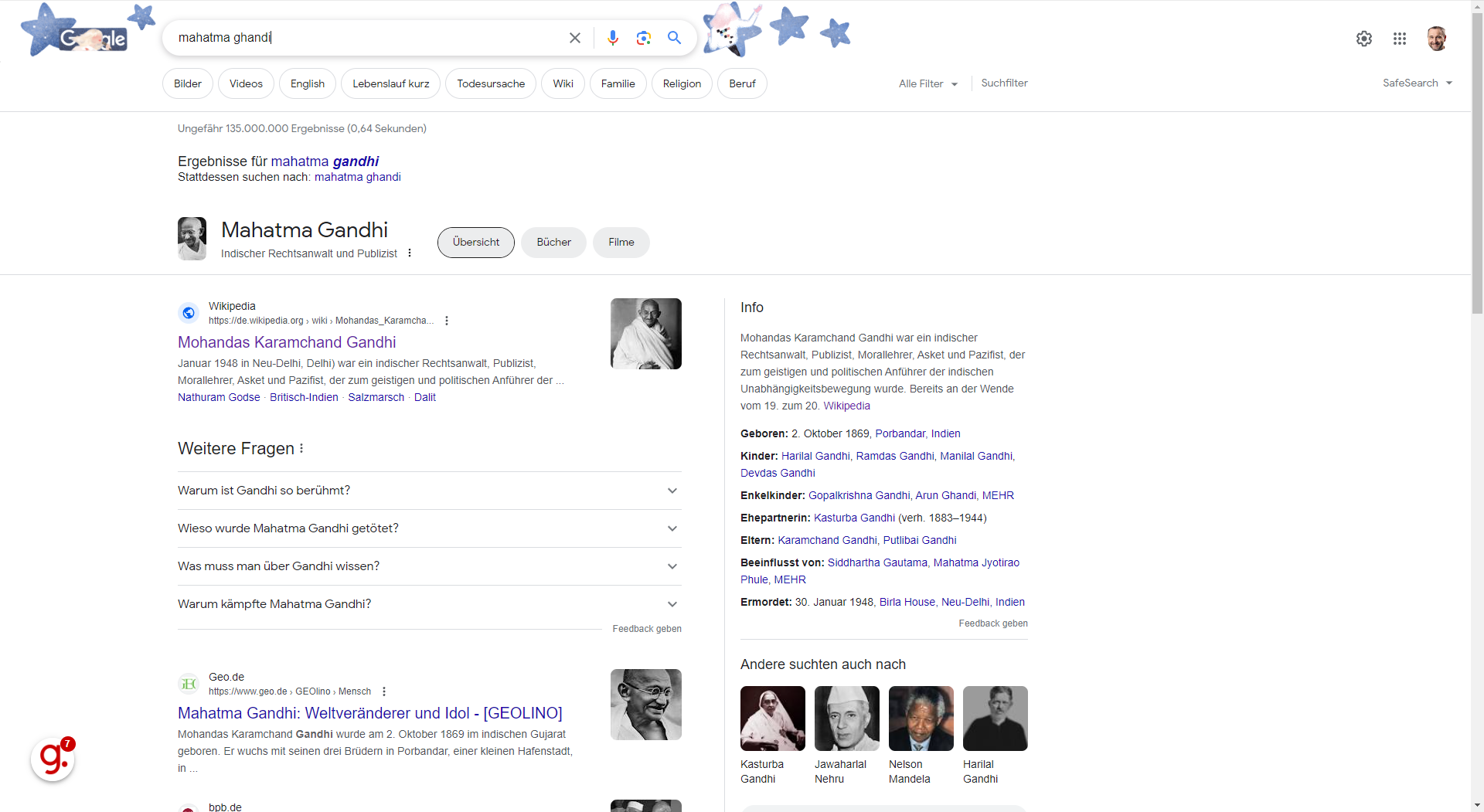Image resolution: width=1484 pixels, height=812 pixels.
Task: Open the Salzmarsch sitelink
Action: [x=376, y=397]
